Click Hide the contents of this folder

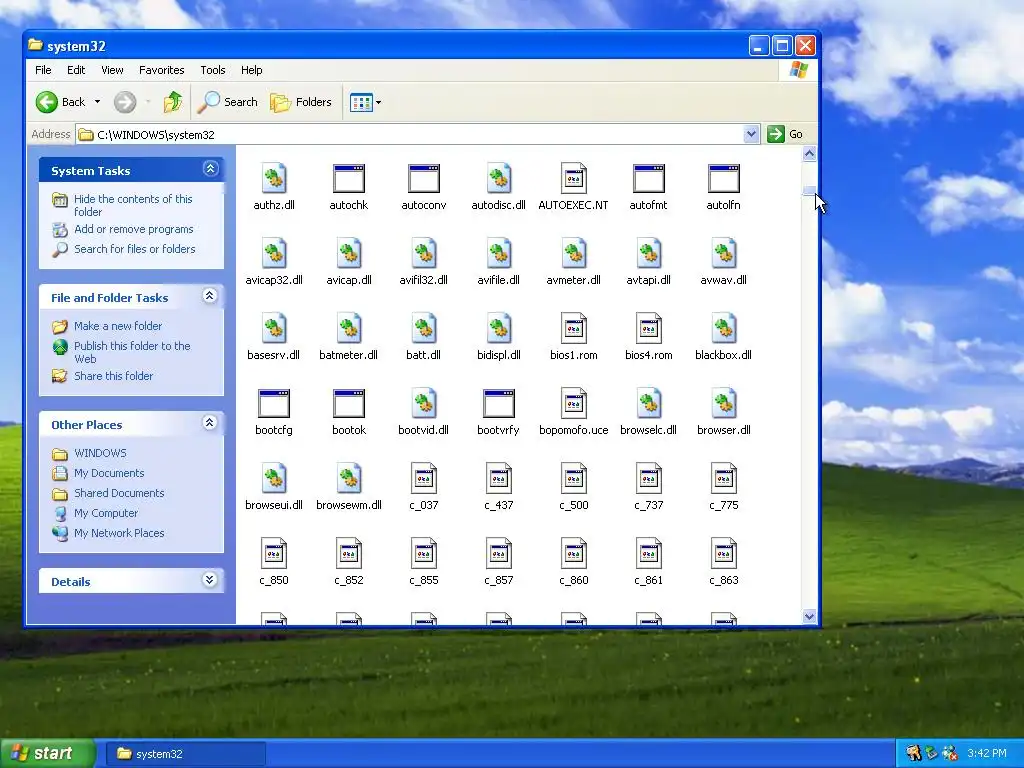pyautogui.click(x=133, y=205)
